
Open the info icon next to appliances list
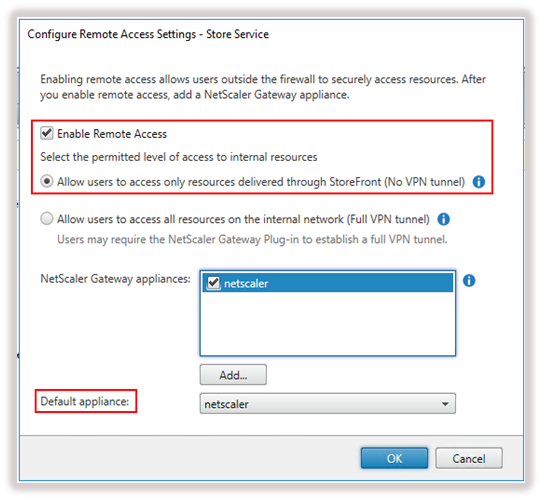(x=469, y=280)
